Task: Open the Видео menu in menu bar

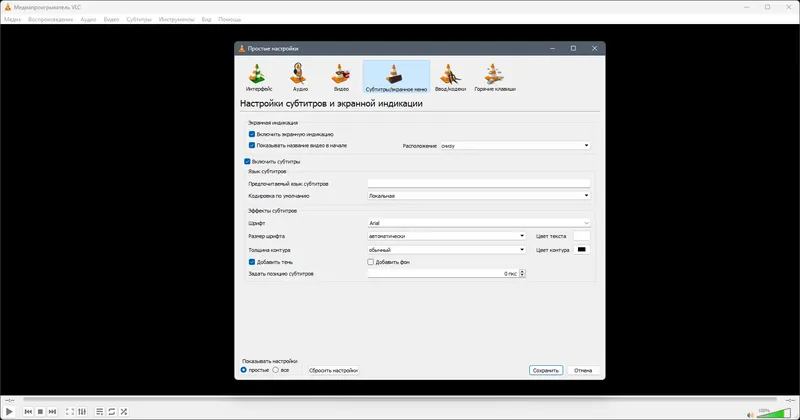Action: tap(111, 19)
